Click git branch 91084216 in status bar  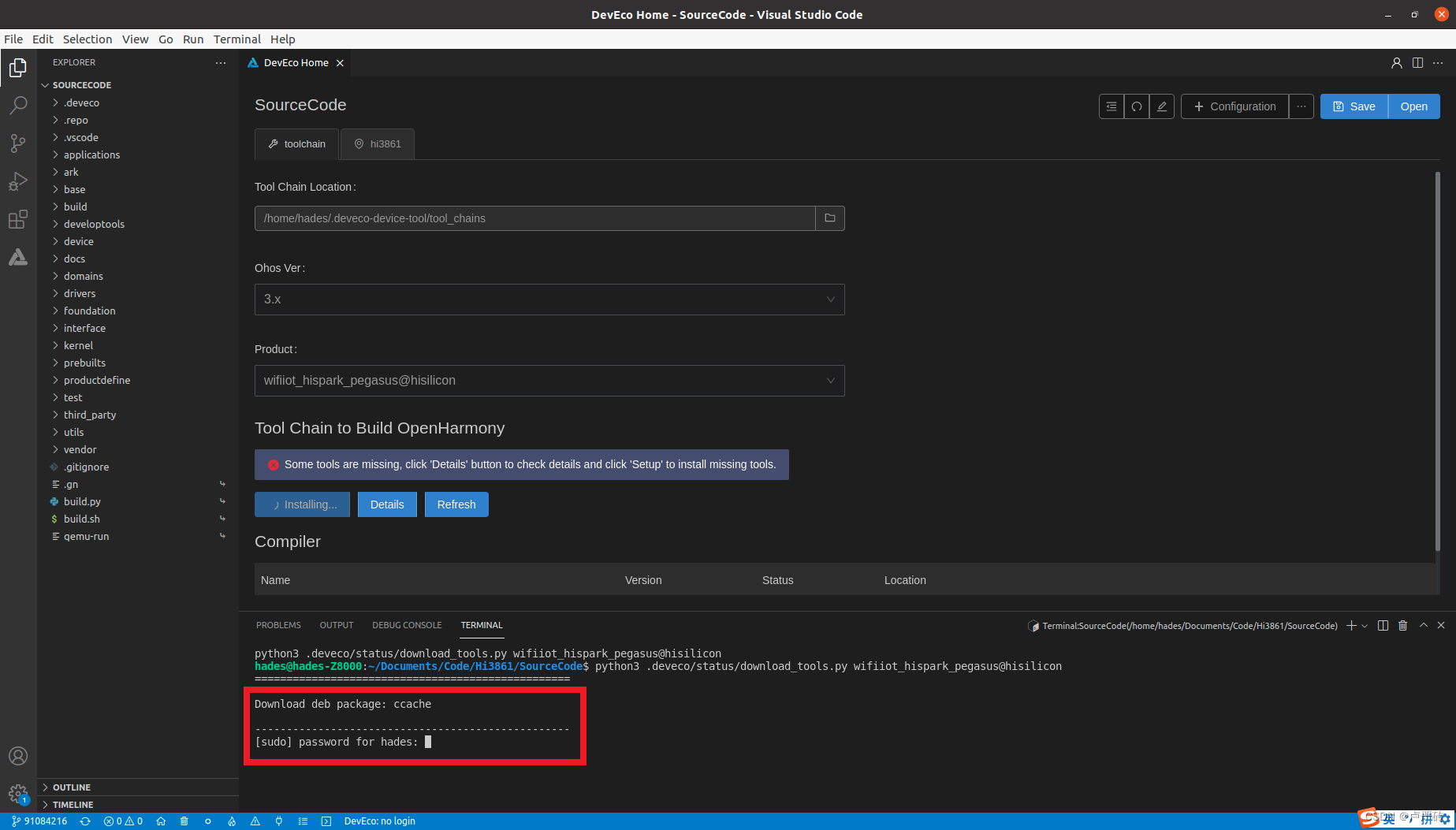39,821
